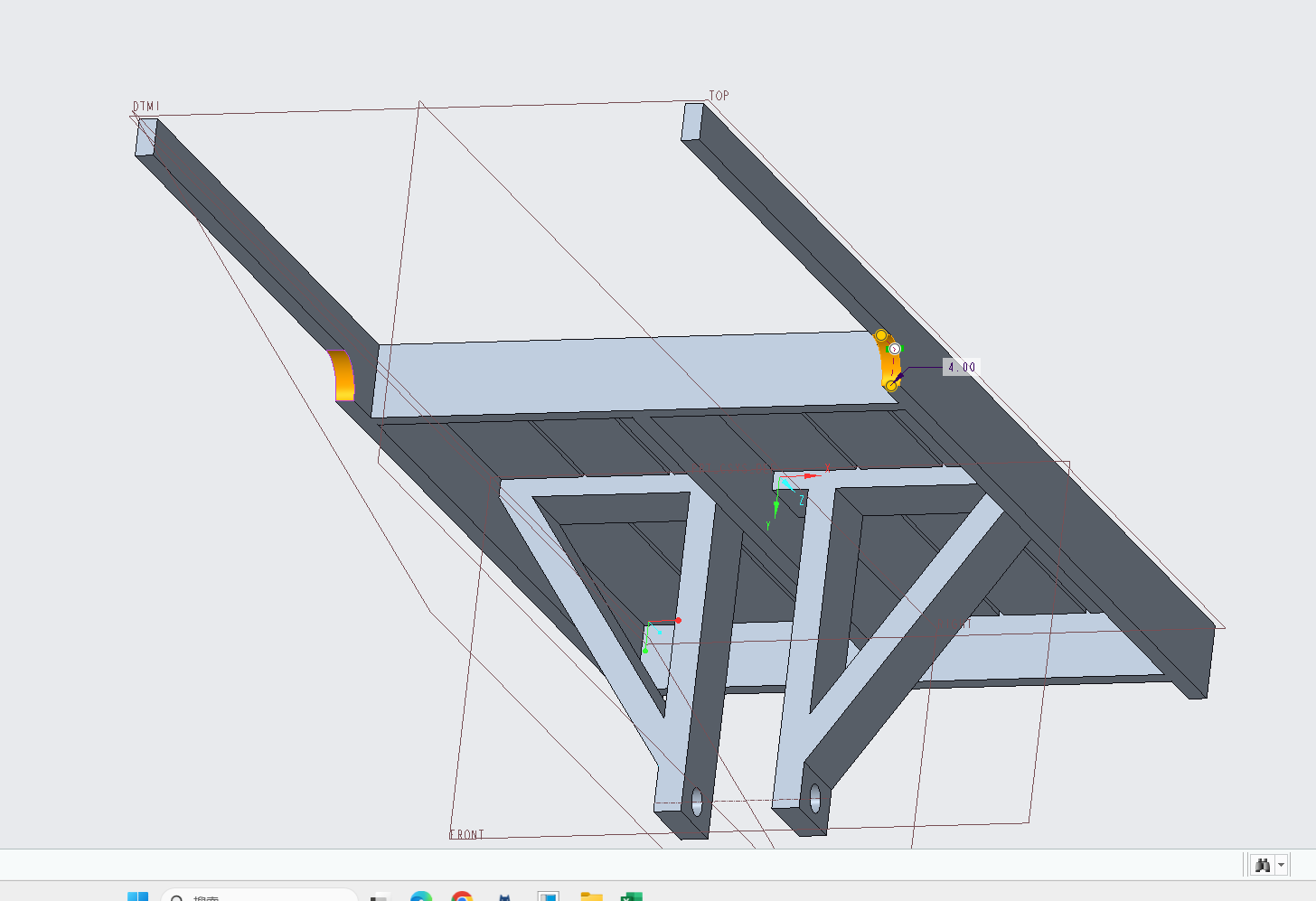This screenshot has height=901, width=1316.
Task: Select the small coordinate system with red dot
Action: tap(661, 634)
